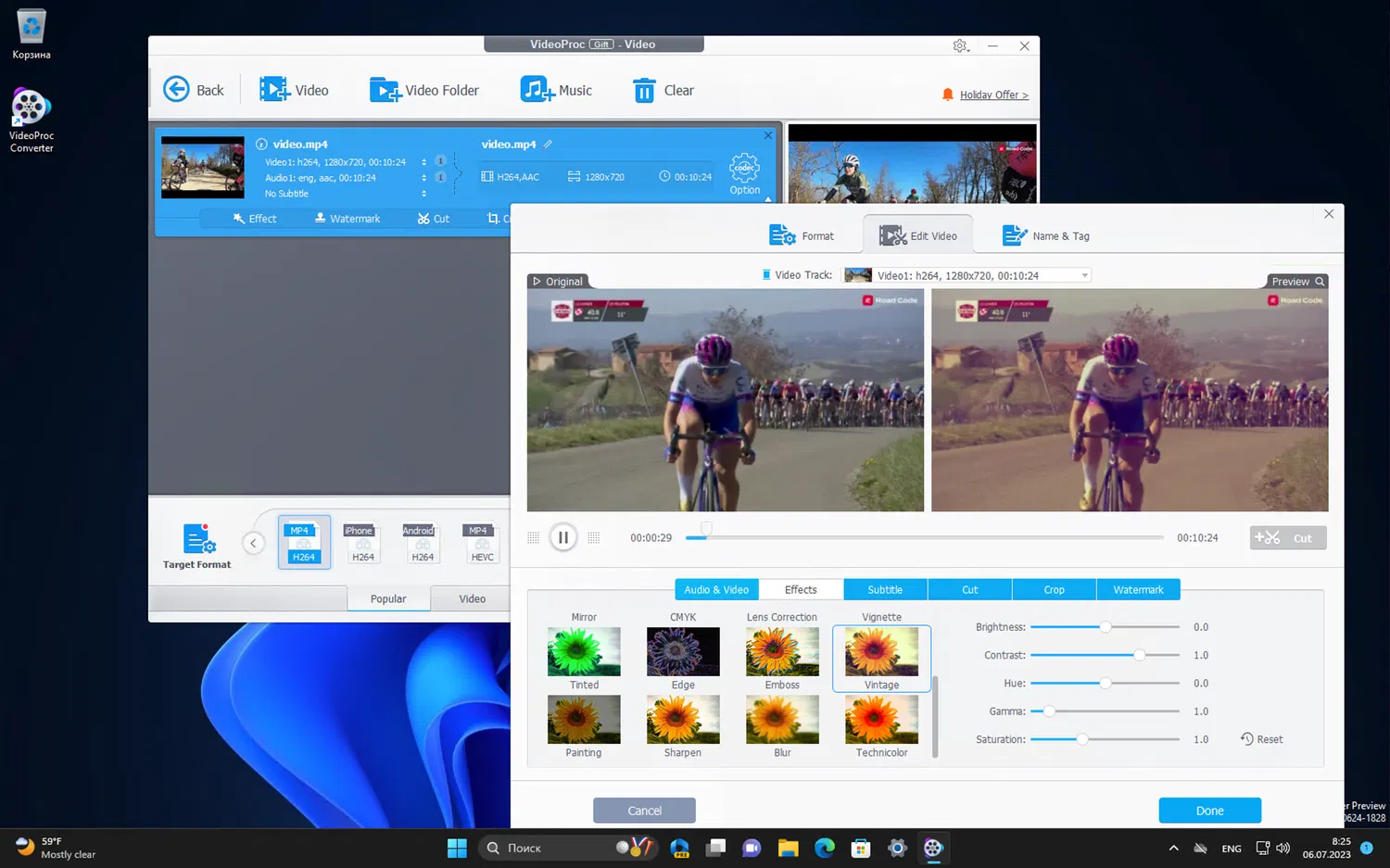Click the Done button

click(x=1209, y=810)
